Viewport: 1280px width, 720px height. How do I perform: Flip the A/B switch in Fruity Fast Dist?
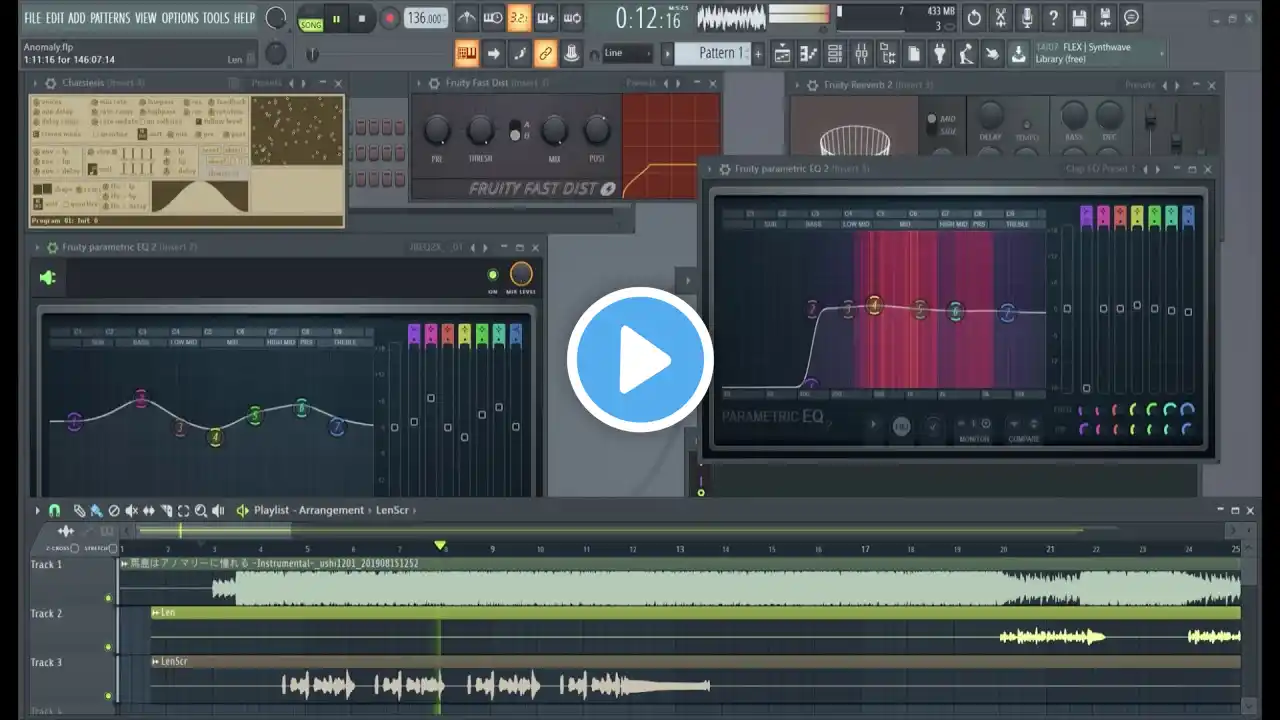[x=515, y=131]
